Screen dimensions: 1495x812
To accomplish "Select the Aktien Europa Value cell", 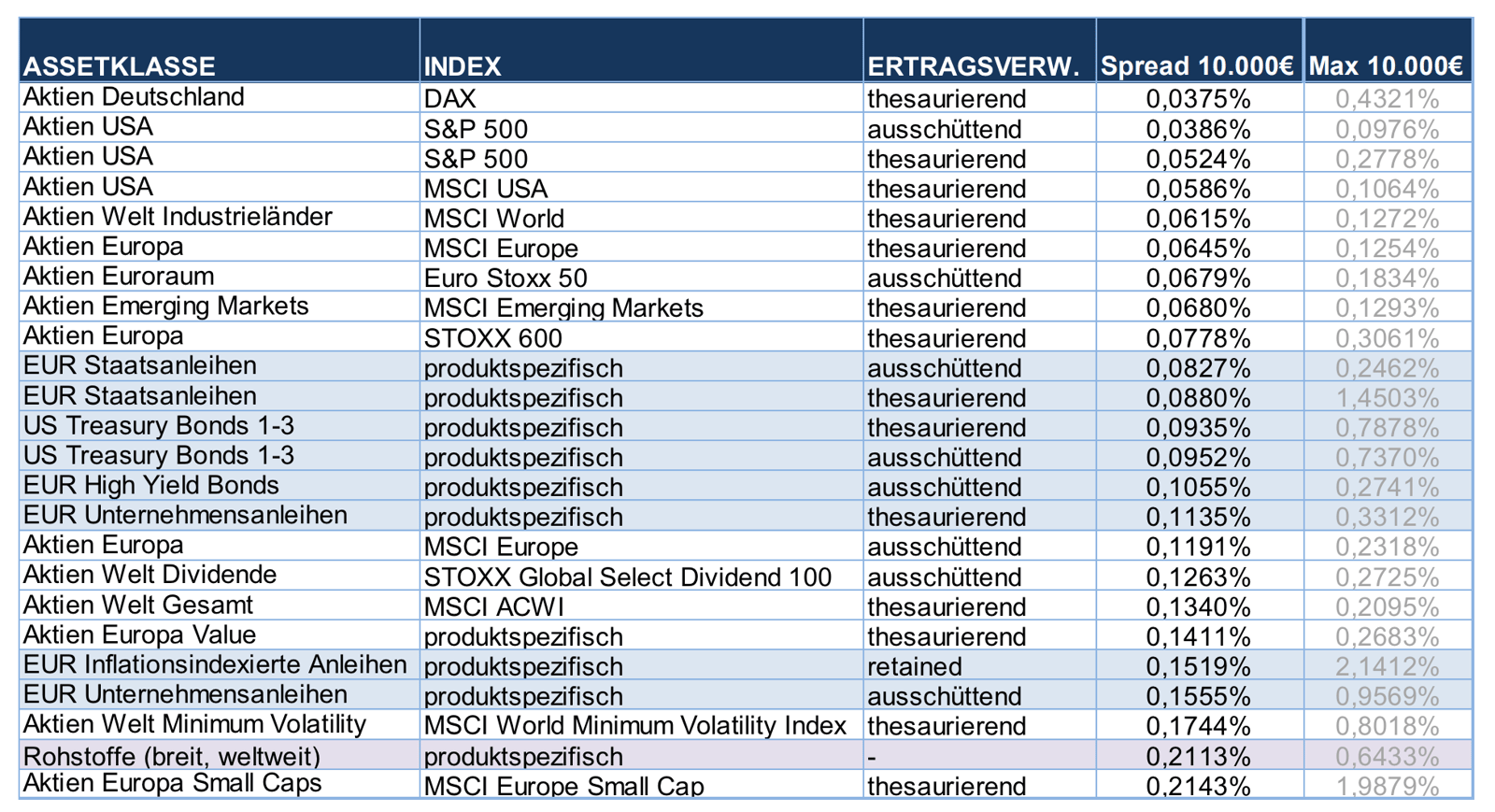I will coord(139,635).
